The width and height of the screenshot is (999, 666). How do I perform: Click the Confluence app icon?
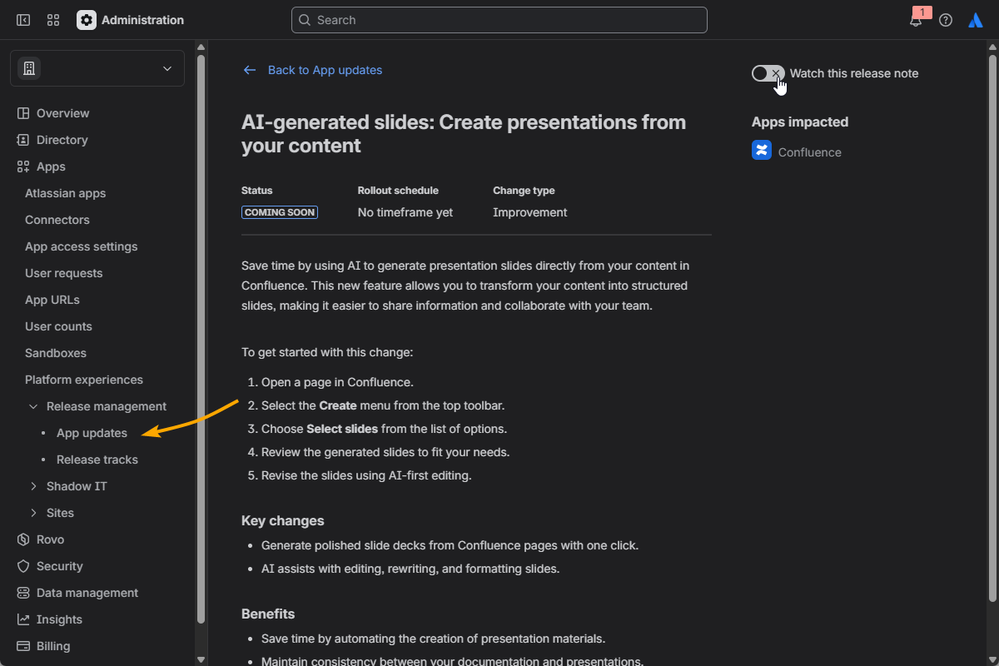pyautogui.click(x=761, y=150)
